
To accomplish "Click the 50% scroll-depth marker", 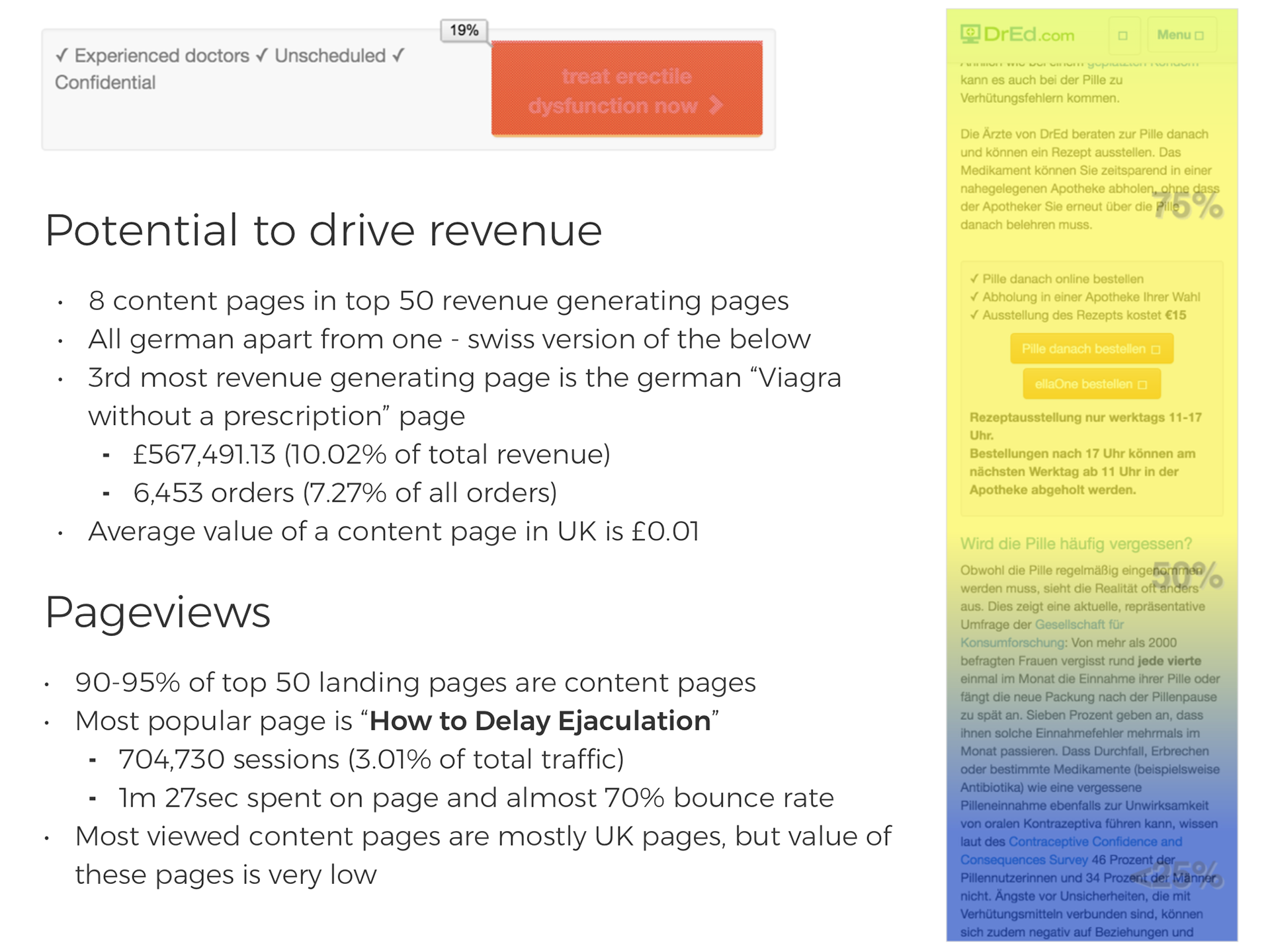I will coord(1187,575).
